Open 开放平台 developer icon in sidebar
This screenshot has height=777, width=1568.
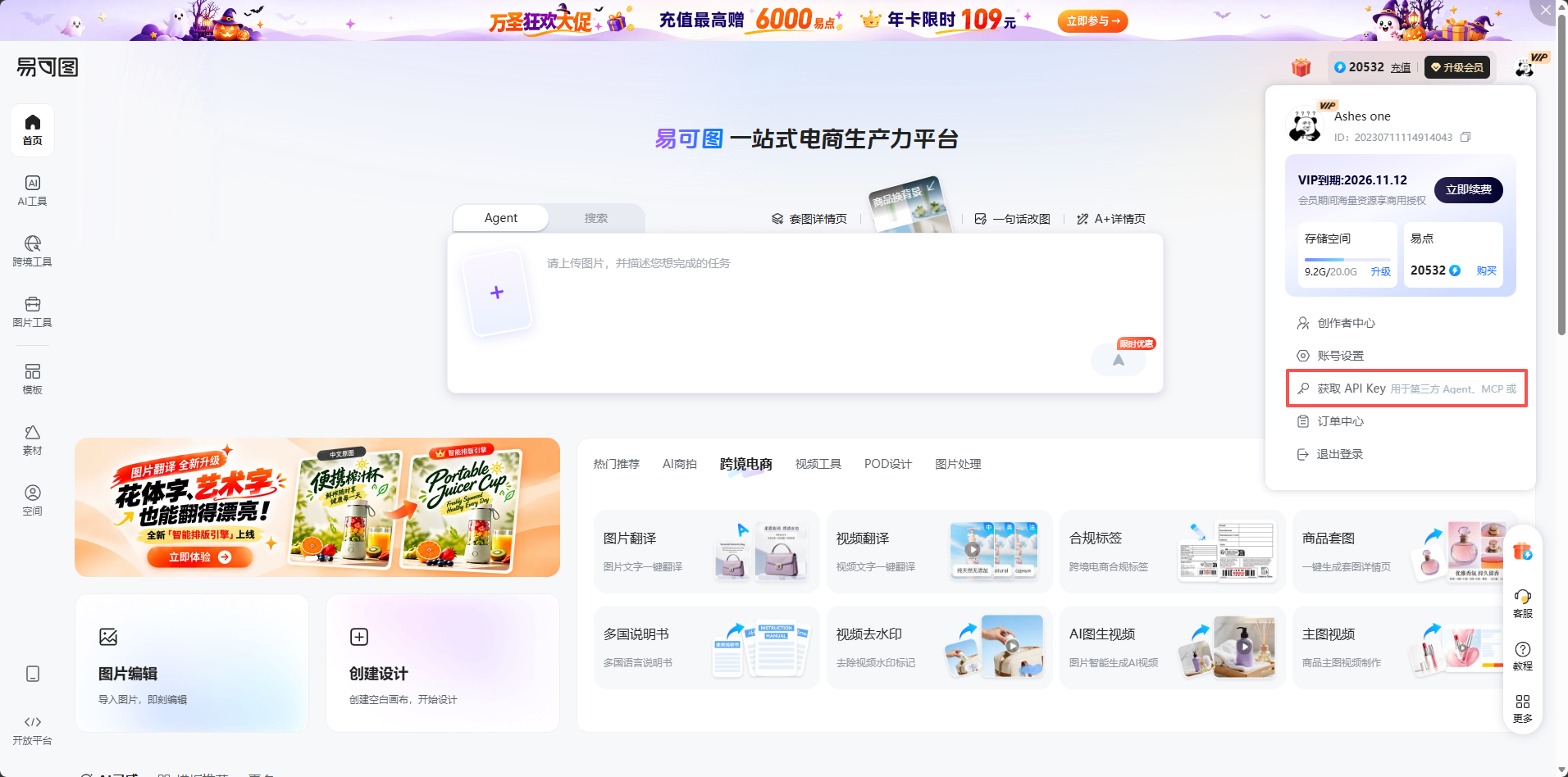[32, 729]
